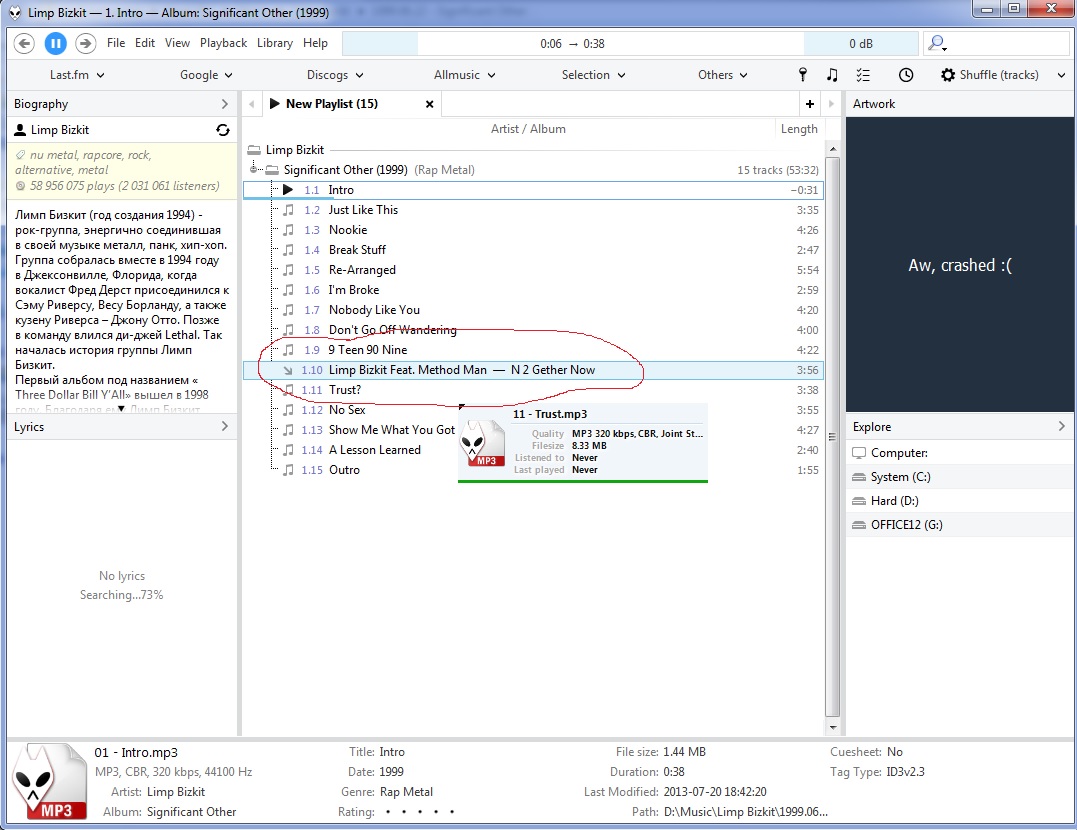Go to previous track arrow
This screenshot has height=830, width=1077.
(x=25, y=43)
